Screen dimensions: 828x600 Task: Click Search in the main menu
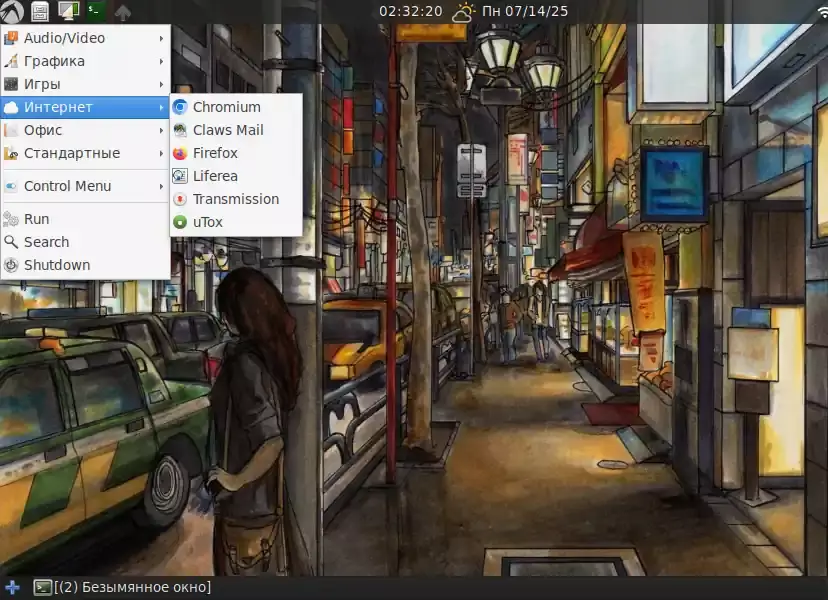(85, 242)
